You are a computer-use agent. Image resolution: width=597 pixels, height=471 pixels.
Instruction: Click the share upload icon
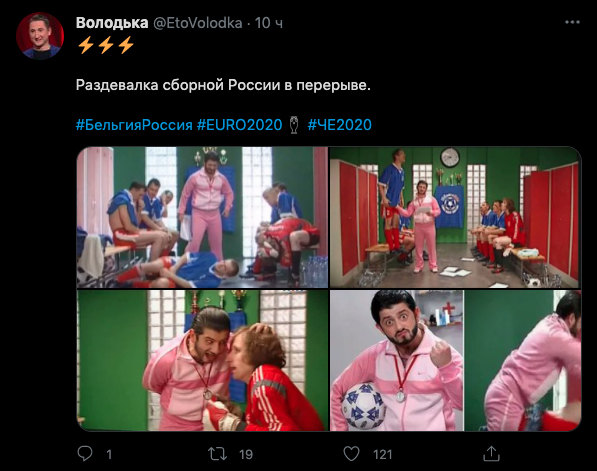(x=491, y=453)
